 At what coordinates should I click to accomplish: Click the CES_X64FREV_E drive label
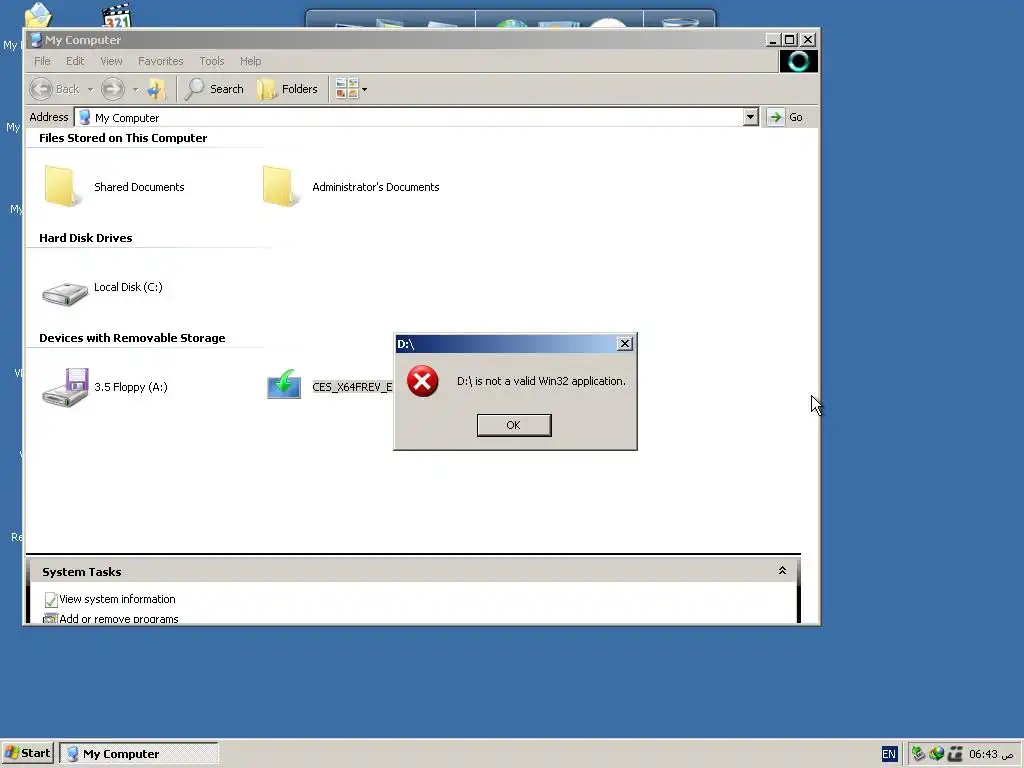pos(352,387)
